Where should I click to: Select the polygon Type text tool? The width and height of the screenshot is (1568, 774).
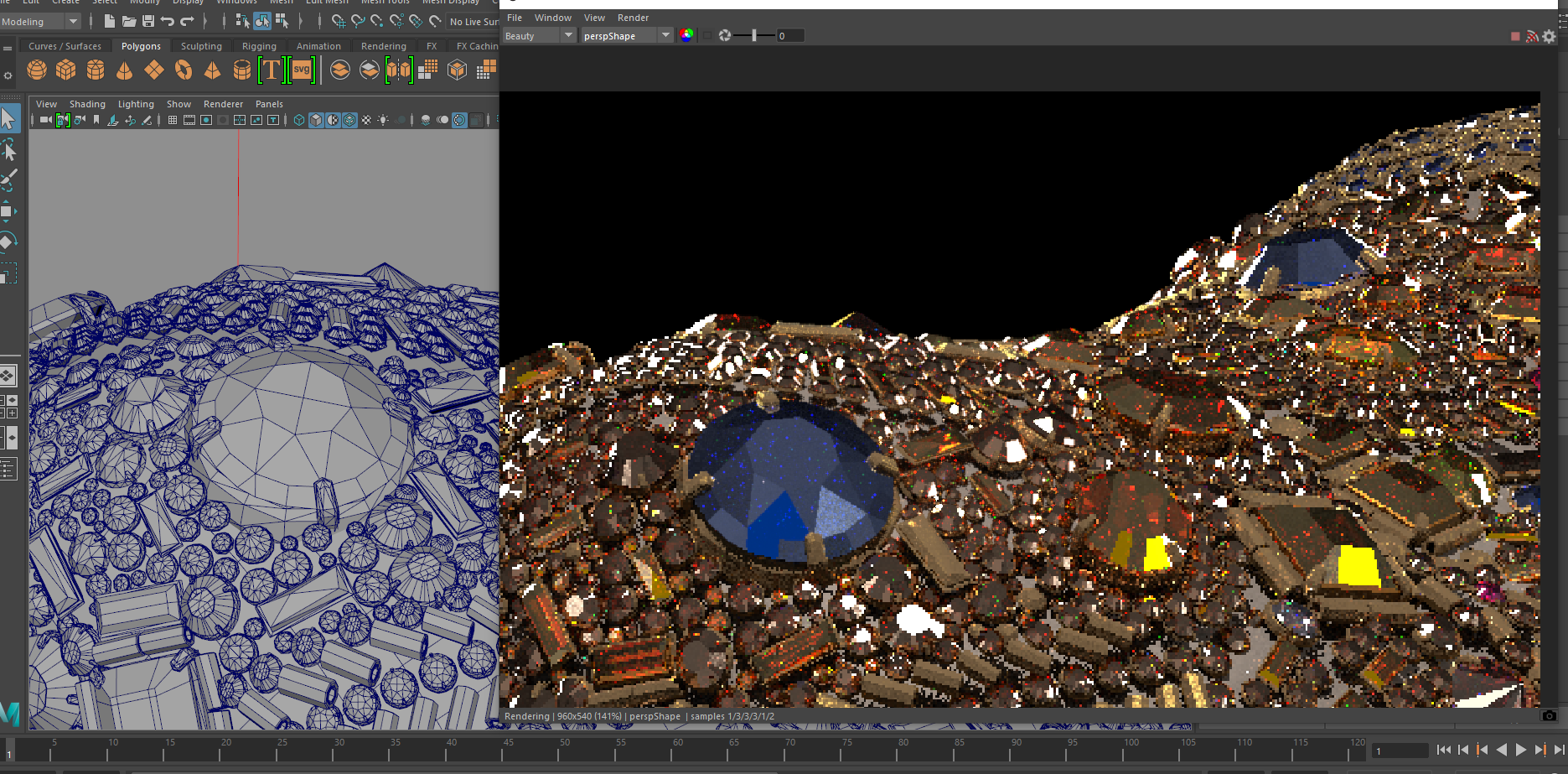272,70
